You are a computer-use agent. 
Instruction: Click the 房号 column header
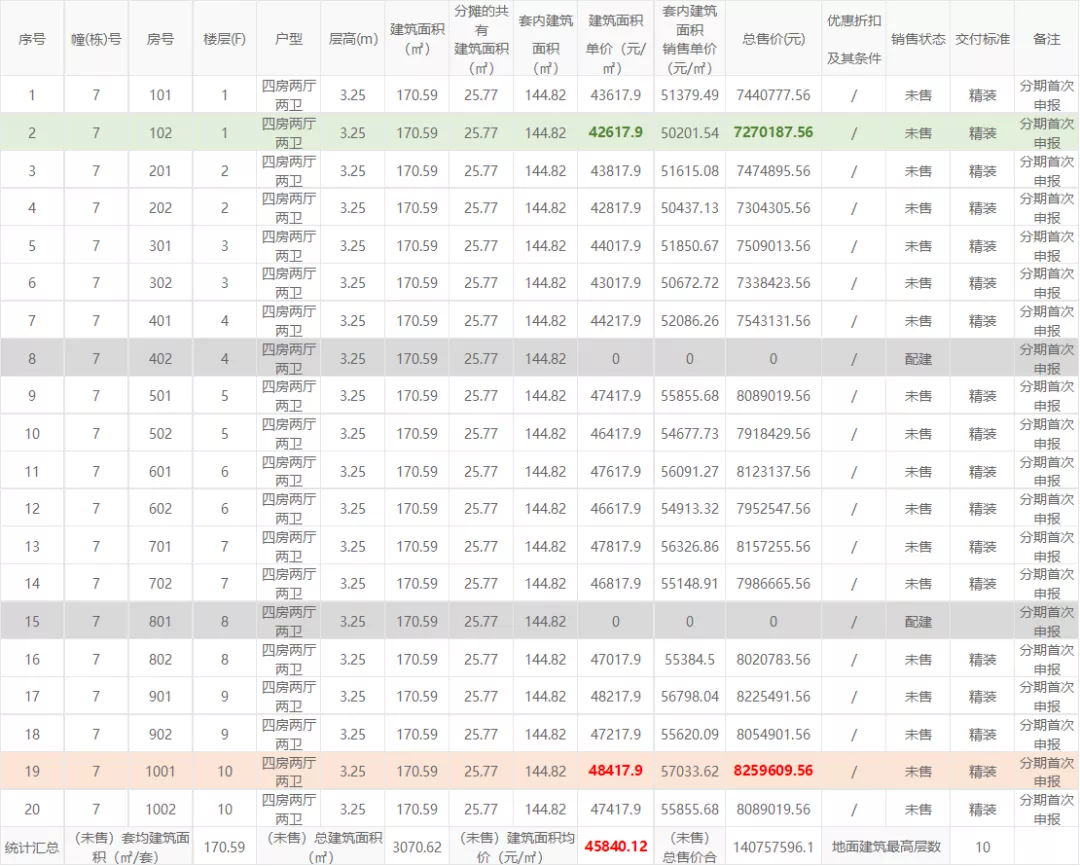click(160, 39)
